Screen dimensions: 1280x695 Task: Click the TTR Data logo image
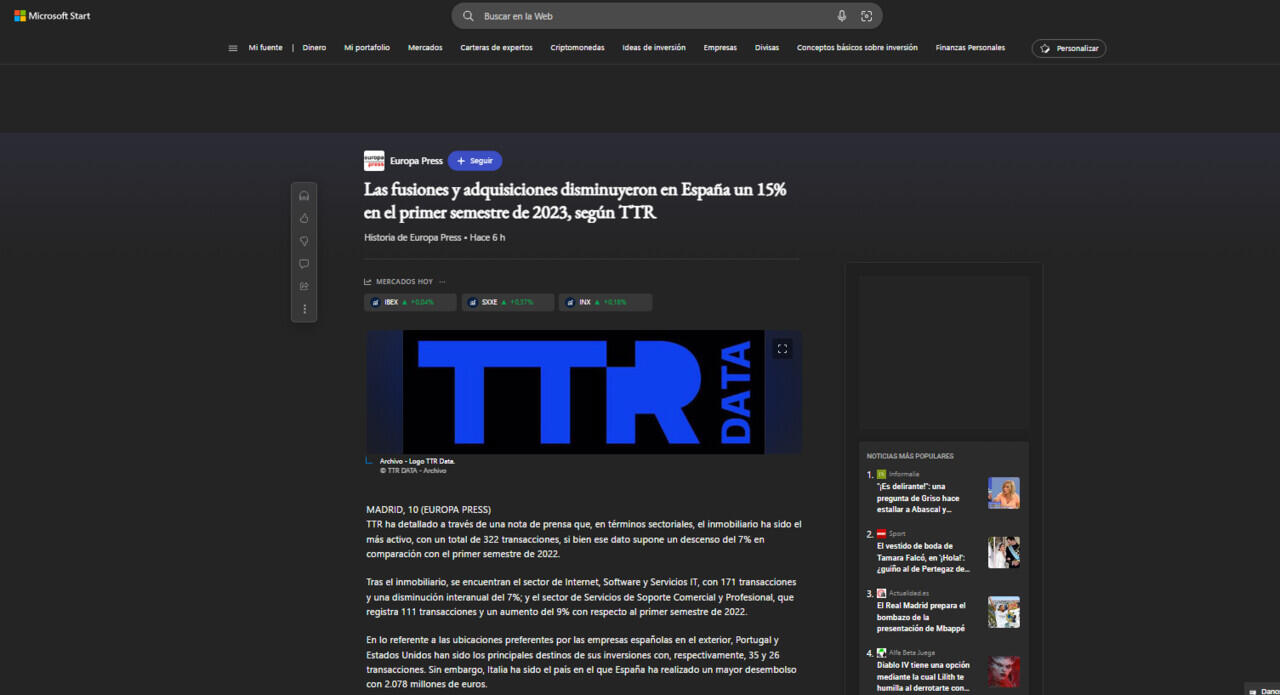pos(583,392)
